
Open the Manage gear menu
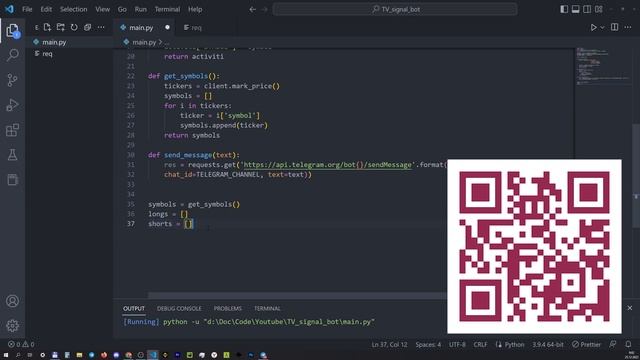(13, 326)
